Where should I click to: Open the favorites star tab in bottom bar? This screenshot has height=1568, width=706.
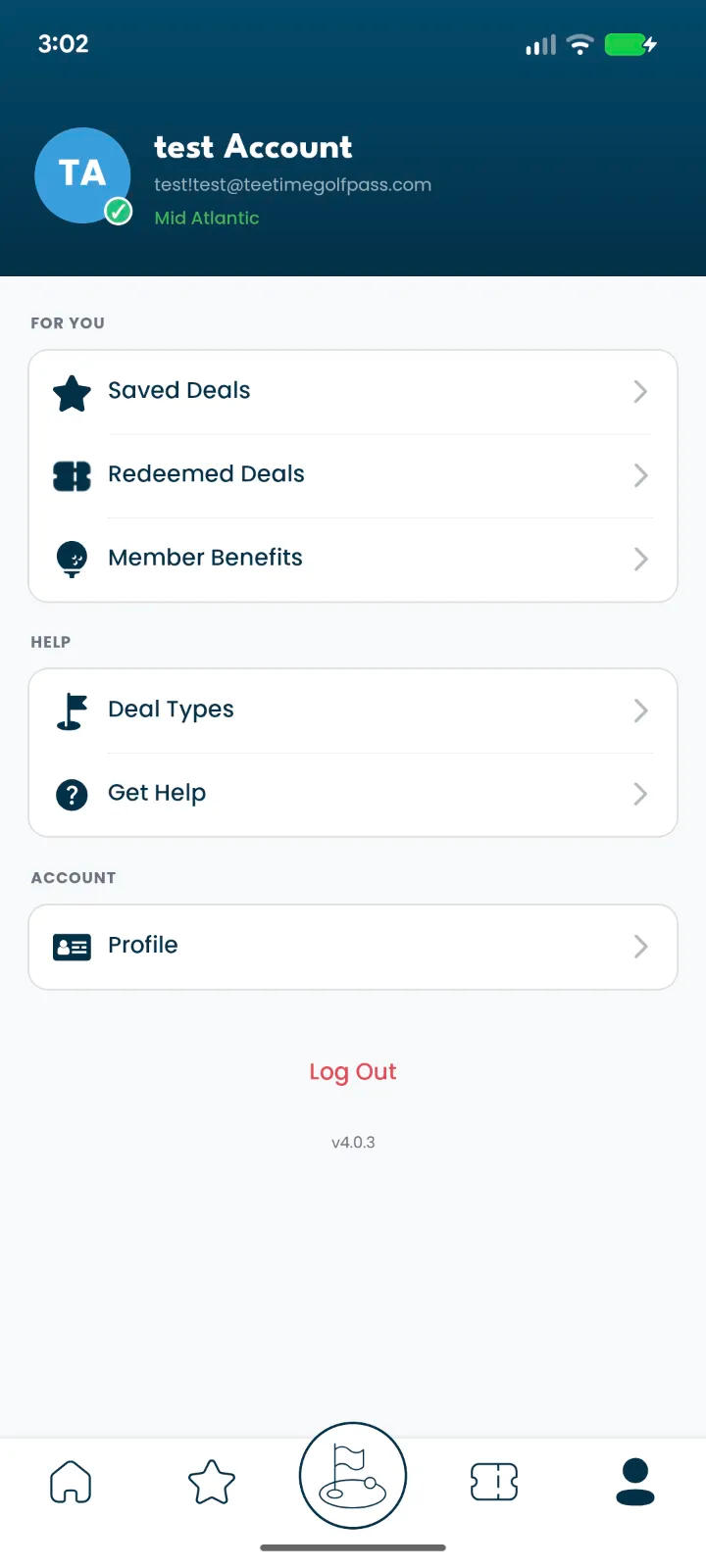coord(212,1481)
